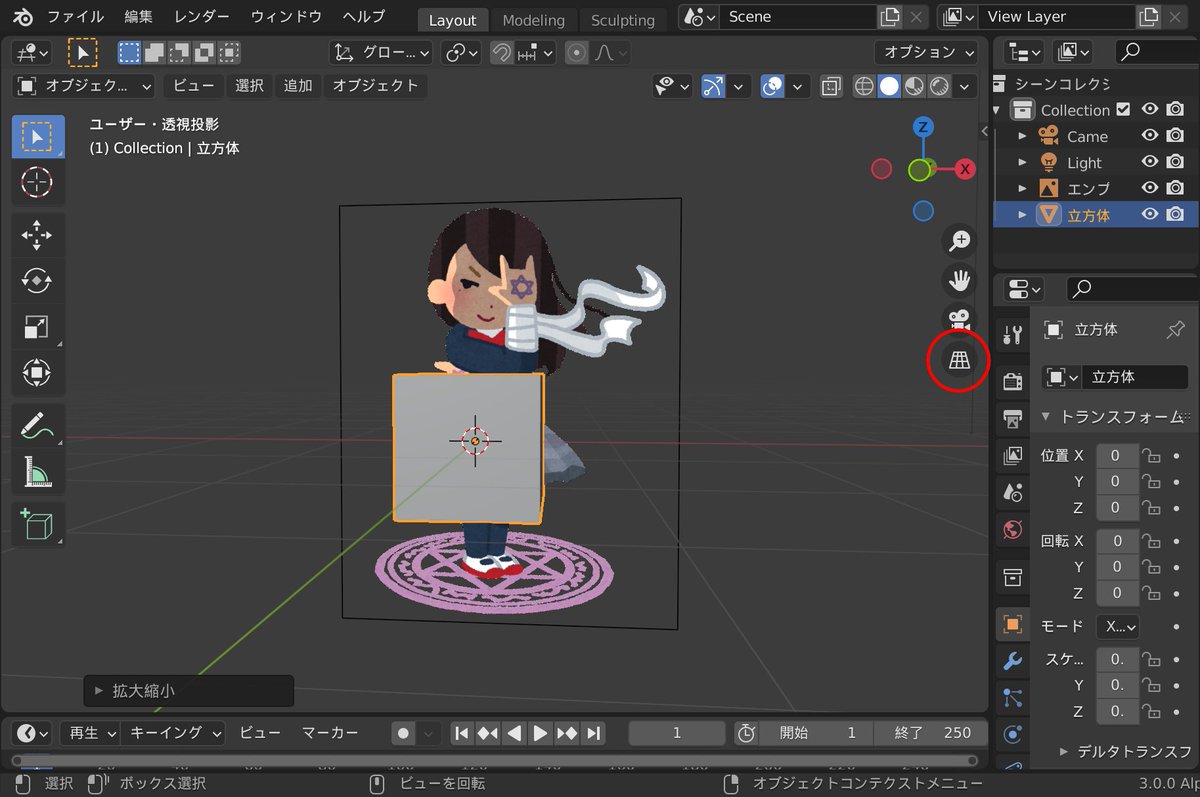1200x797 pixels.
Task: Click the zoom view magnifier icon
Action: 959,240
